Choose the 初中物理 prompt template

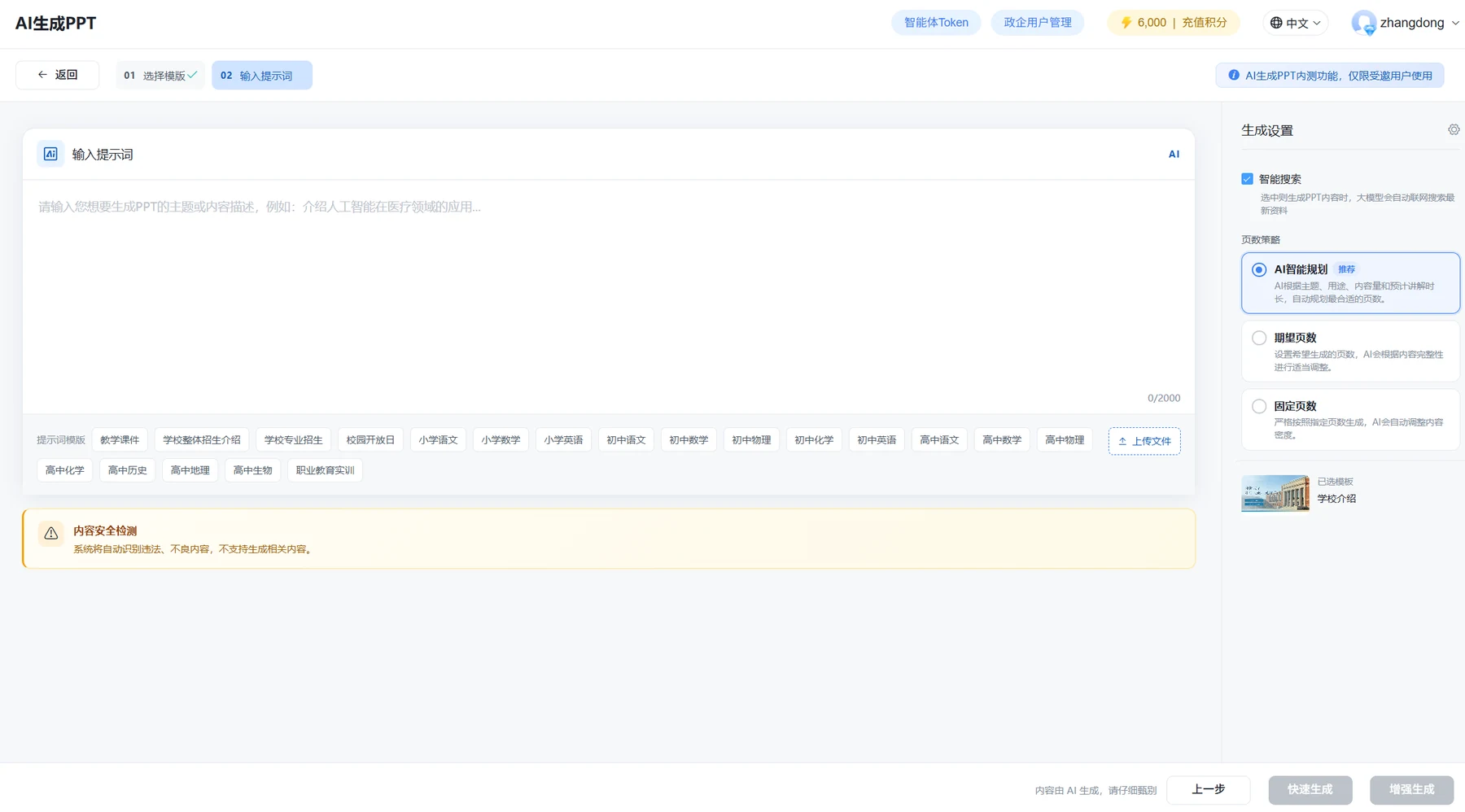click(751, 440)
